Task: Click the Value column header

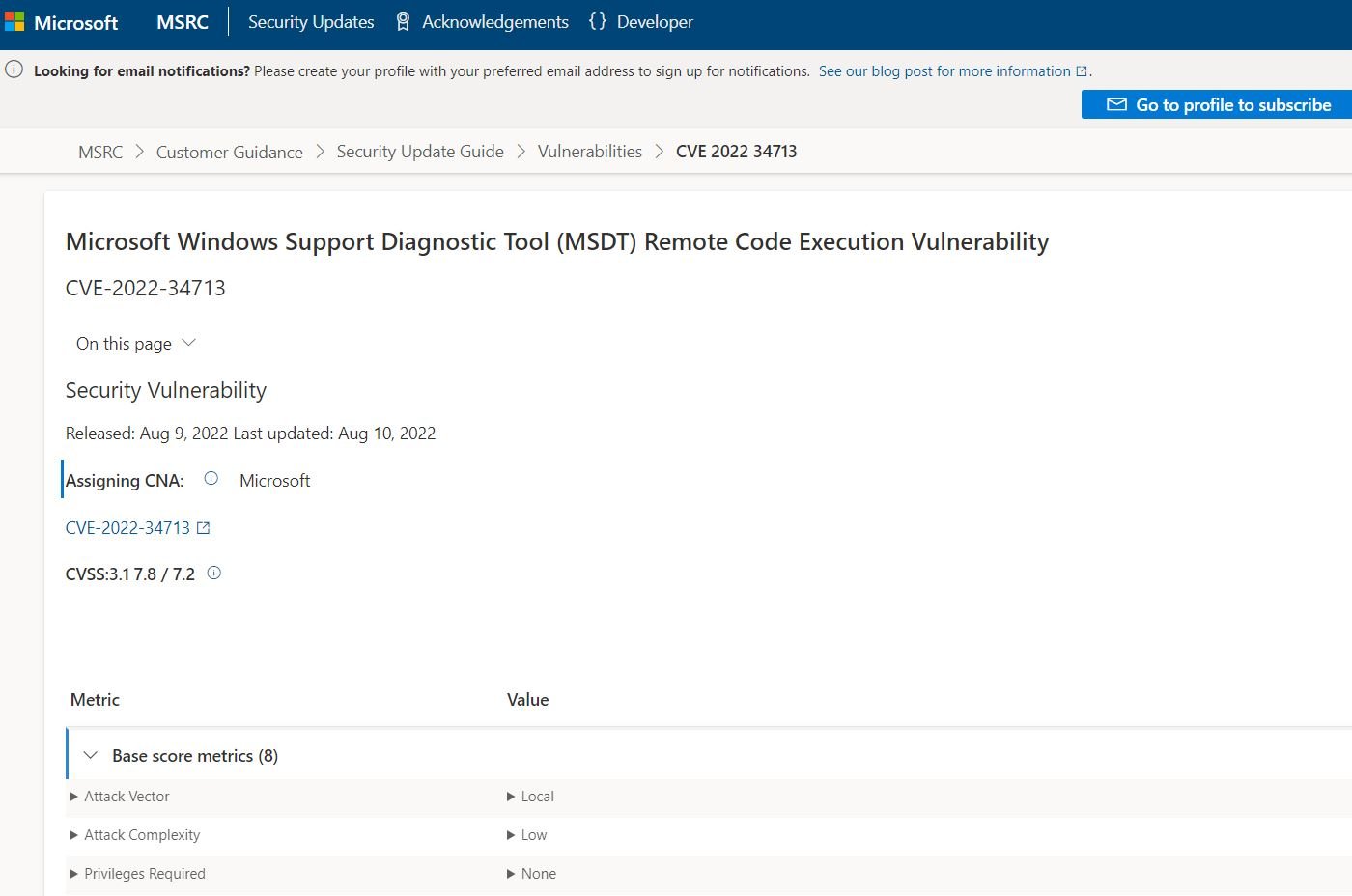Action: [527, 700]
